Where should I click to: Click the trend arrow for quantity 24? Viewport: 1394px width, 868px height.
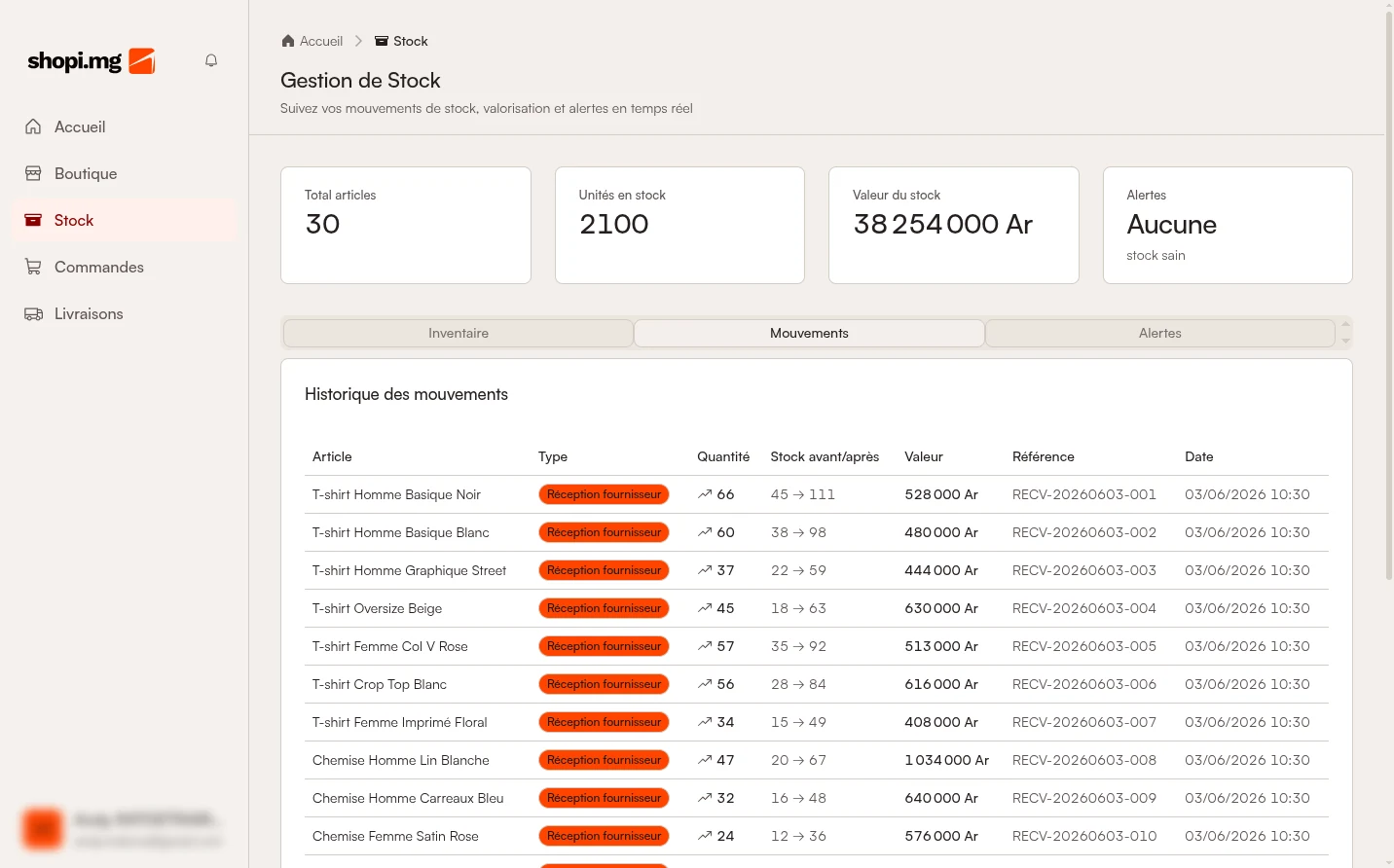click(x=705, y=836)
